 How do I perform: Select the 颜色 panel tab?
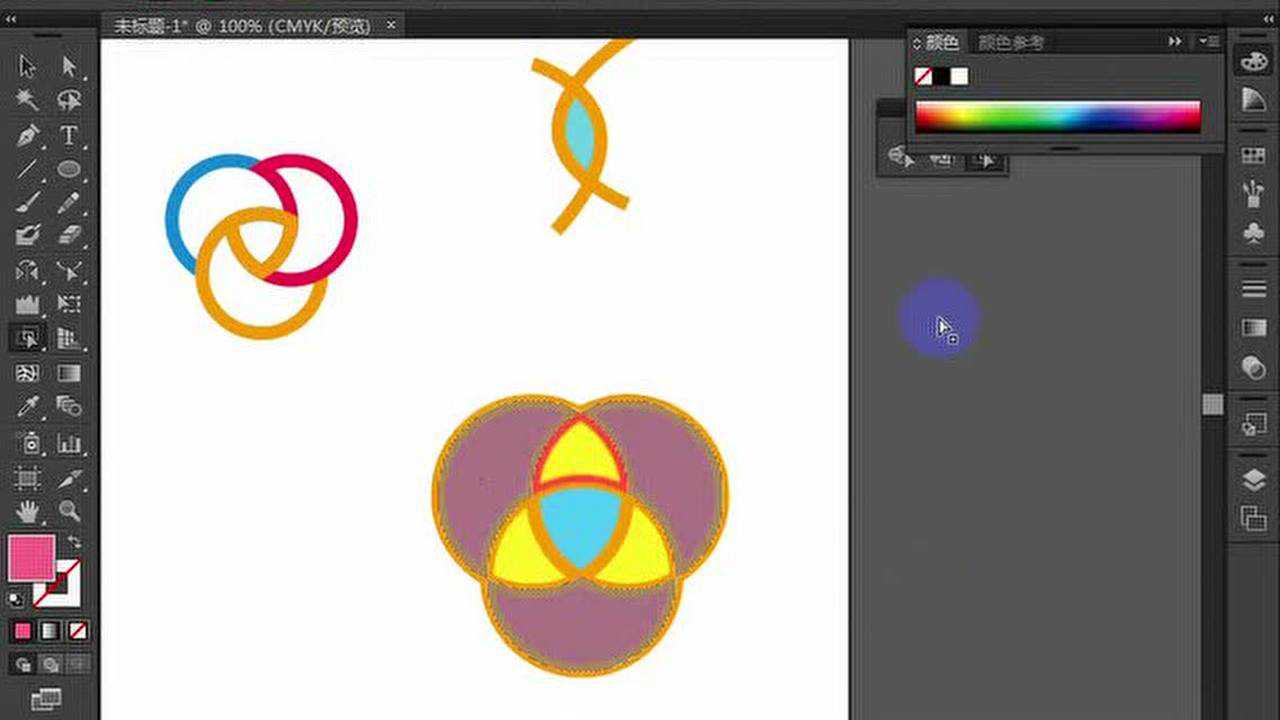940,42
